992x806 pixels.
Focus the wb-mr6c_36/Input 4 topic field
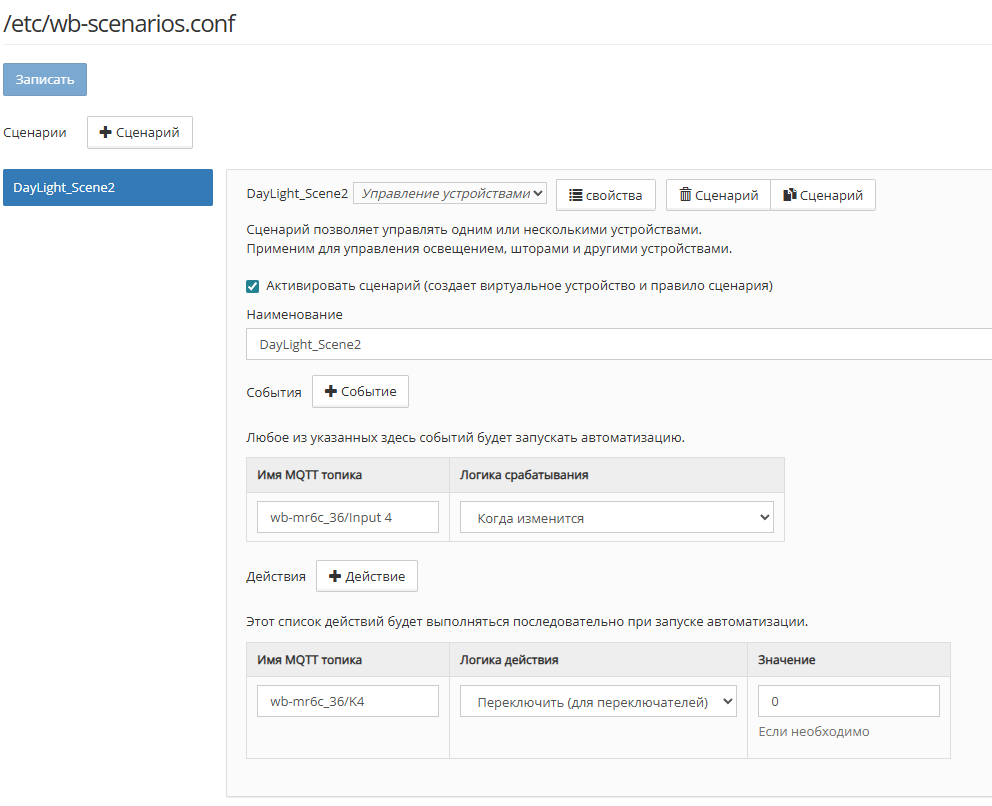347,517
